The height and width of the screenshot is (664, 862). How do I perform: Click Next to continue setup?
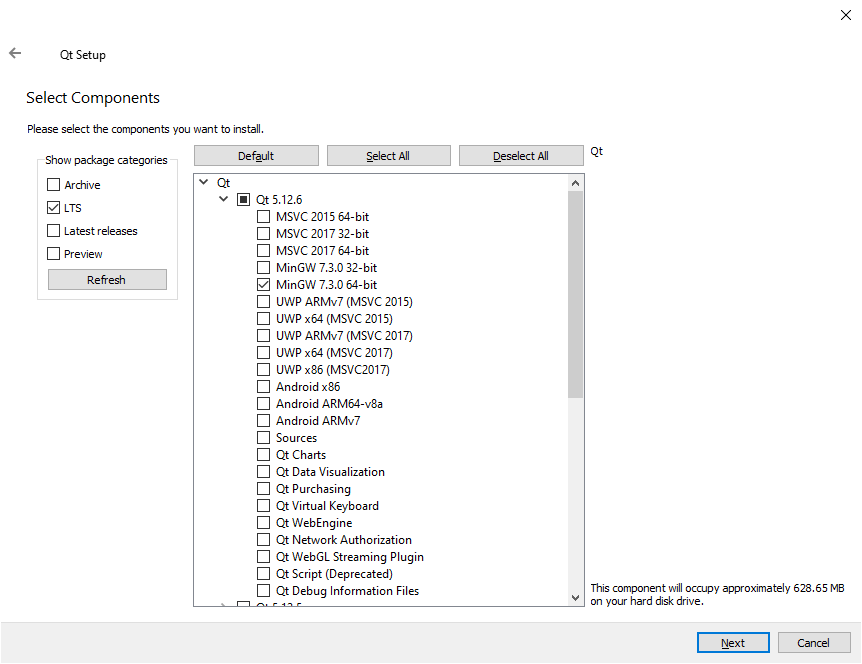(x=733, y=643)
